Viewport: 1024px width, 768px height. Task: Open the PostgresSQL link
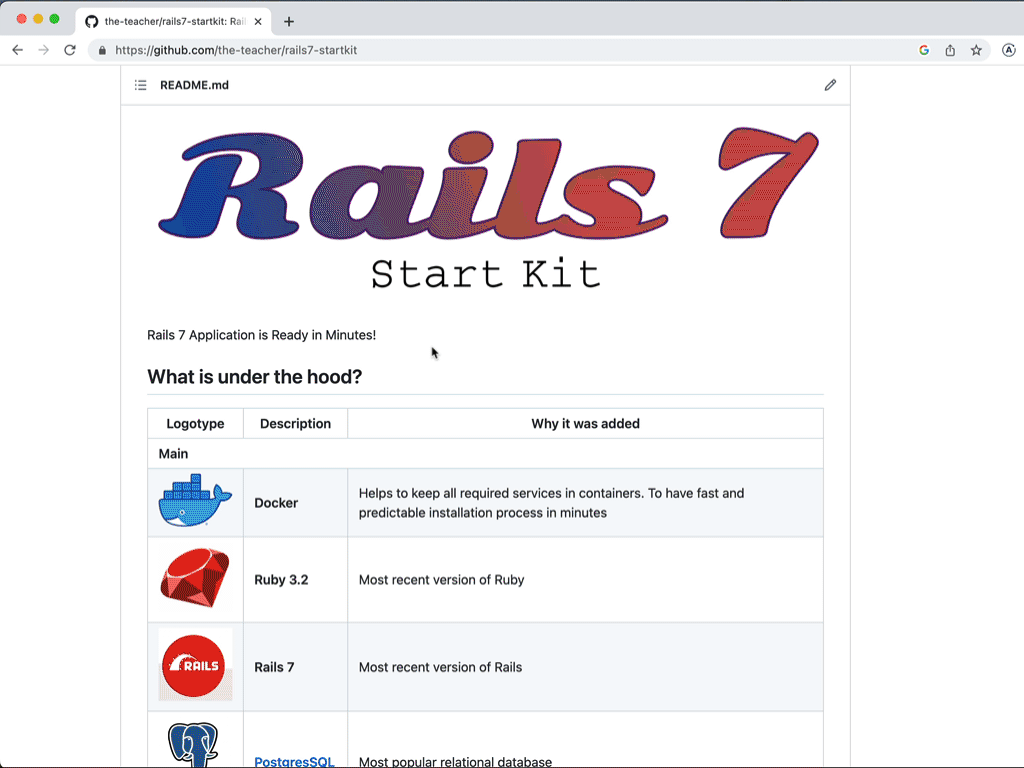(x=295, y=761)
